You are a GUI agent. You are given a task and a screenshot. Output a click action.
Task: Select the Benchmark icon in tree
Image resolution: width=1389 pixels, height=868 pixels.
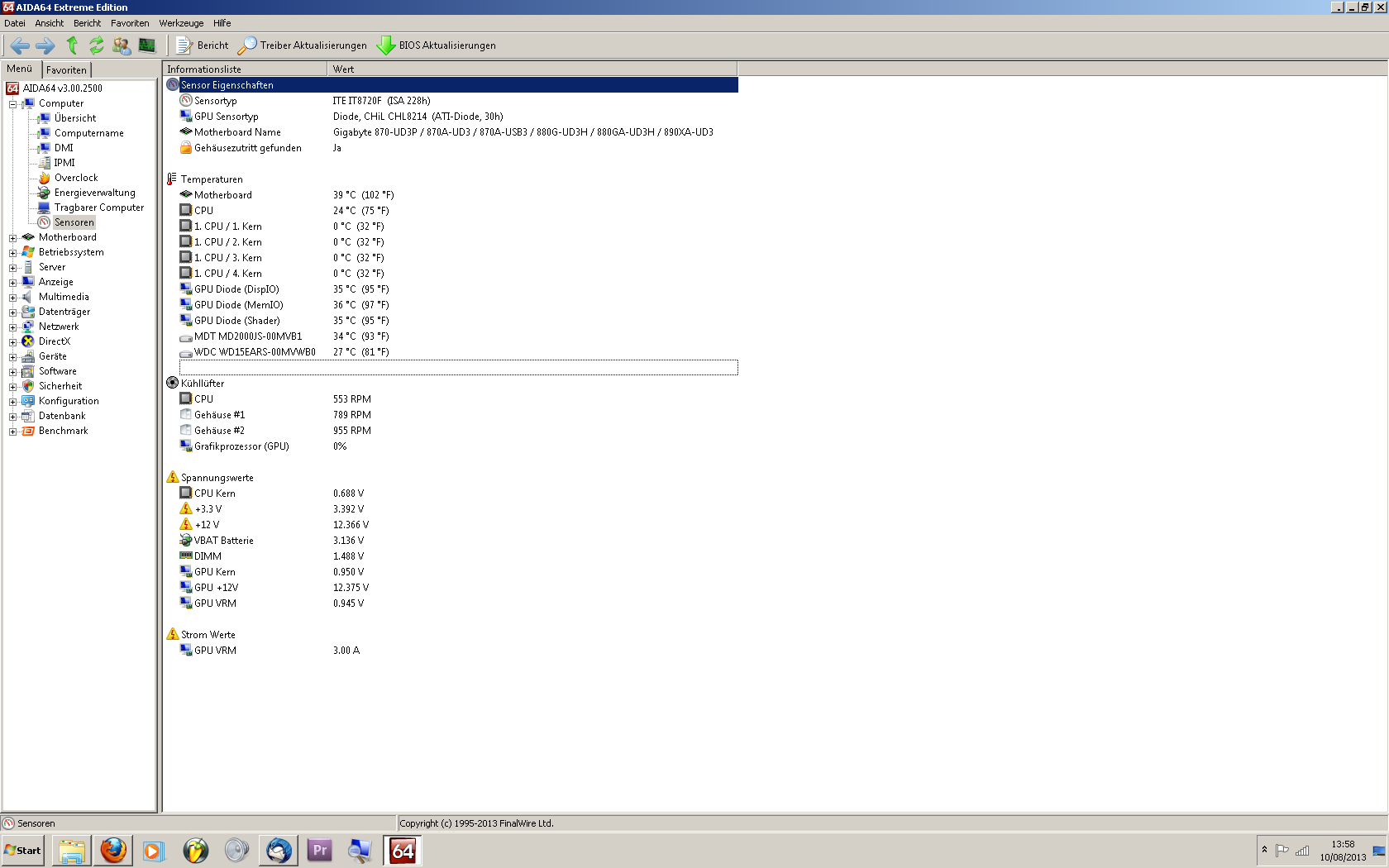tap(28, 431)
